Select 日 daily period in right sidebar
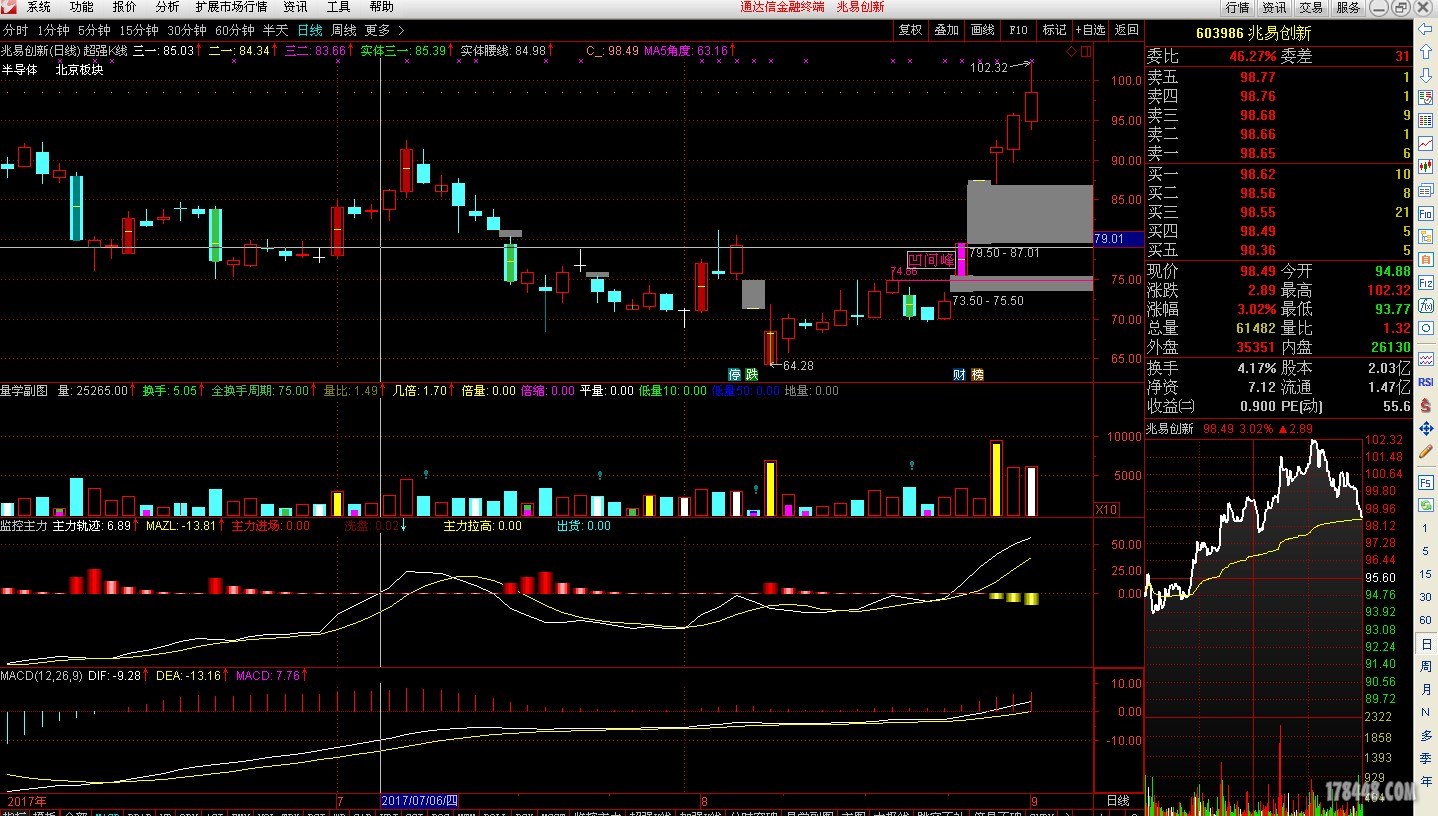This screenshot has width=1438, height=816. pos(1425,644)
